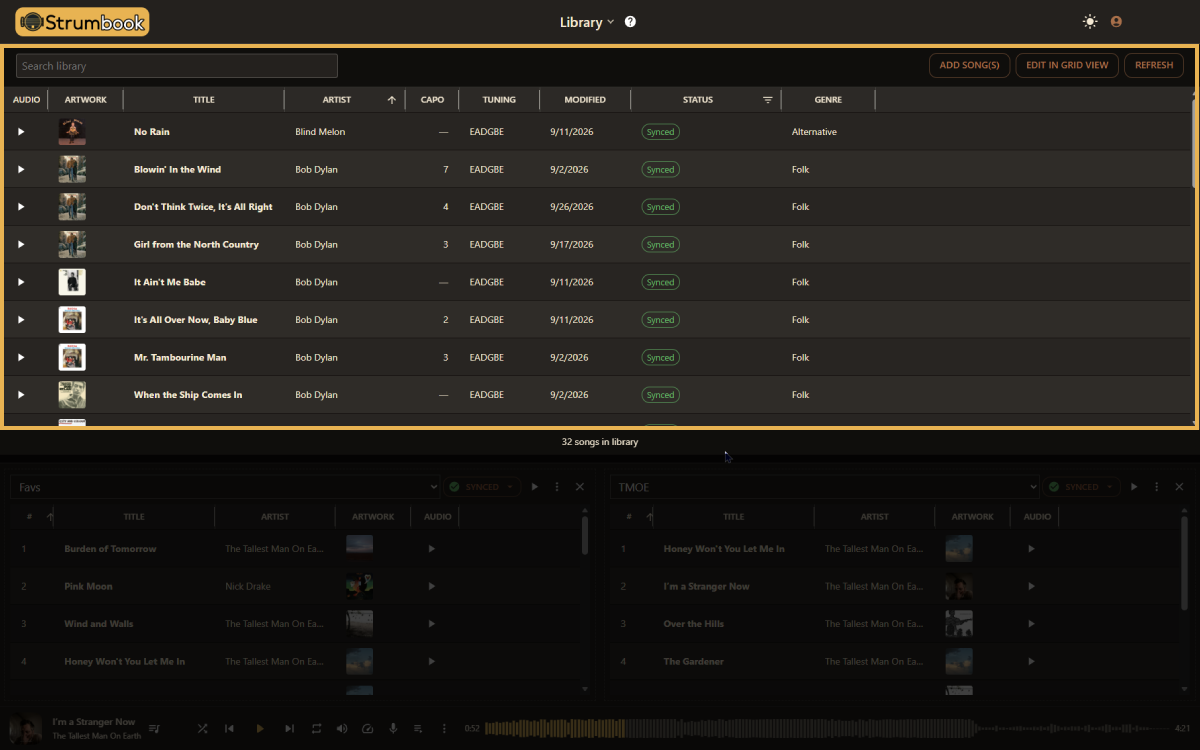Toggle light/dark theme sun icon
1200x750 pixels.
click(x=1090, y=21)
